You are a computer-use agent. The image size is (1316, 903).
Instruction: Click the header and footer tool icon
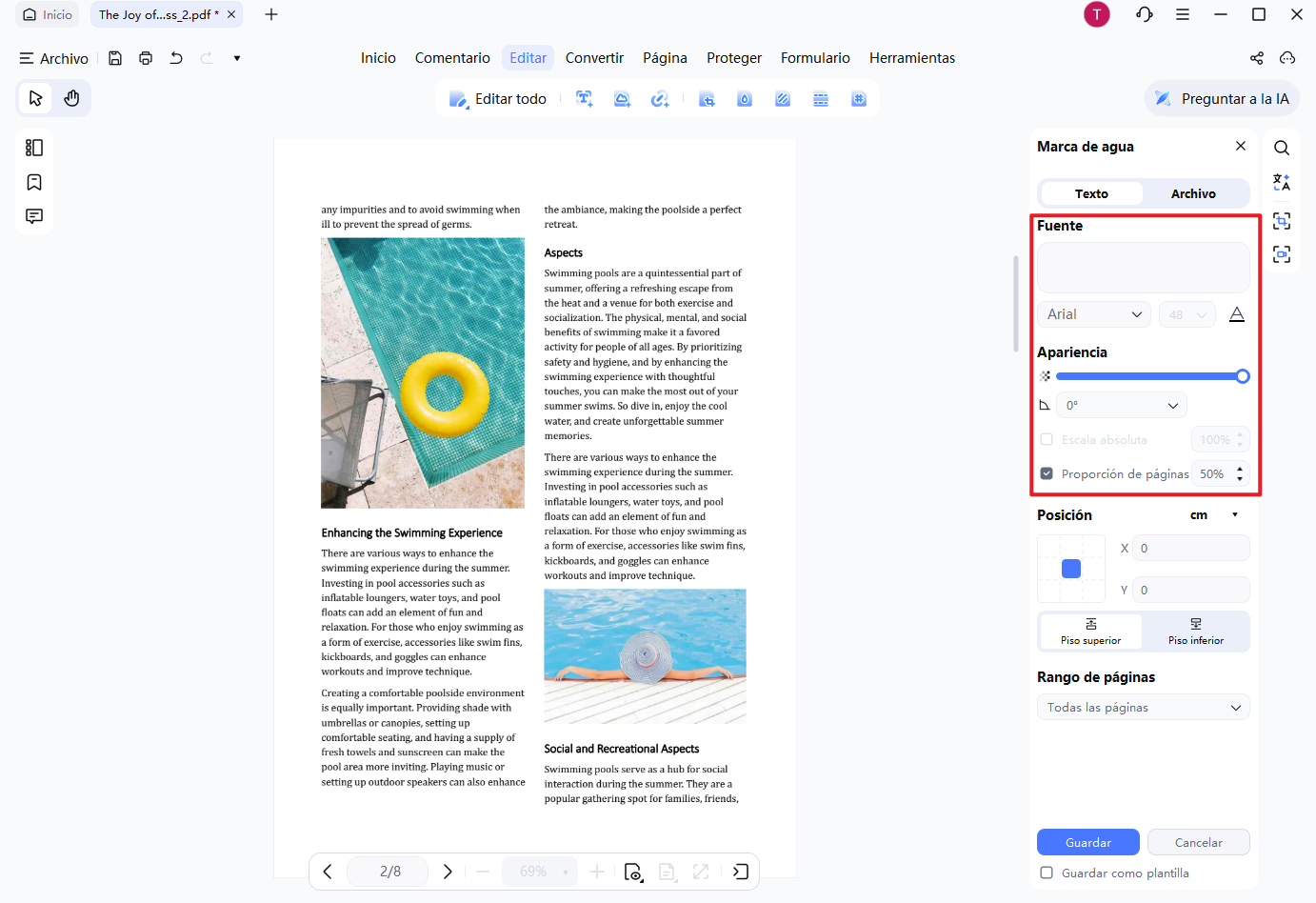coord(821,99)
